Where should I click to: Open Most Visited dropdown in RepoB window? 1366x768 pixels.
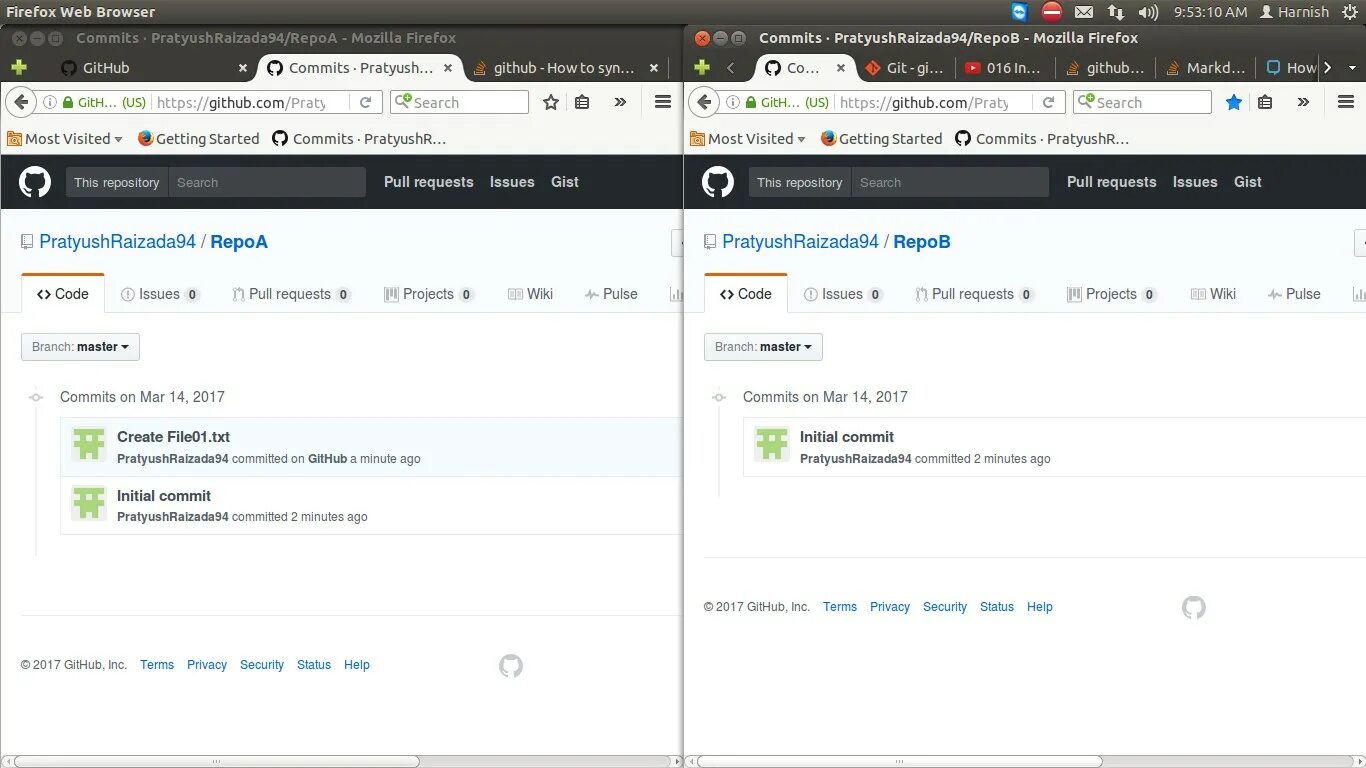748,139
